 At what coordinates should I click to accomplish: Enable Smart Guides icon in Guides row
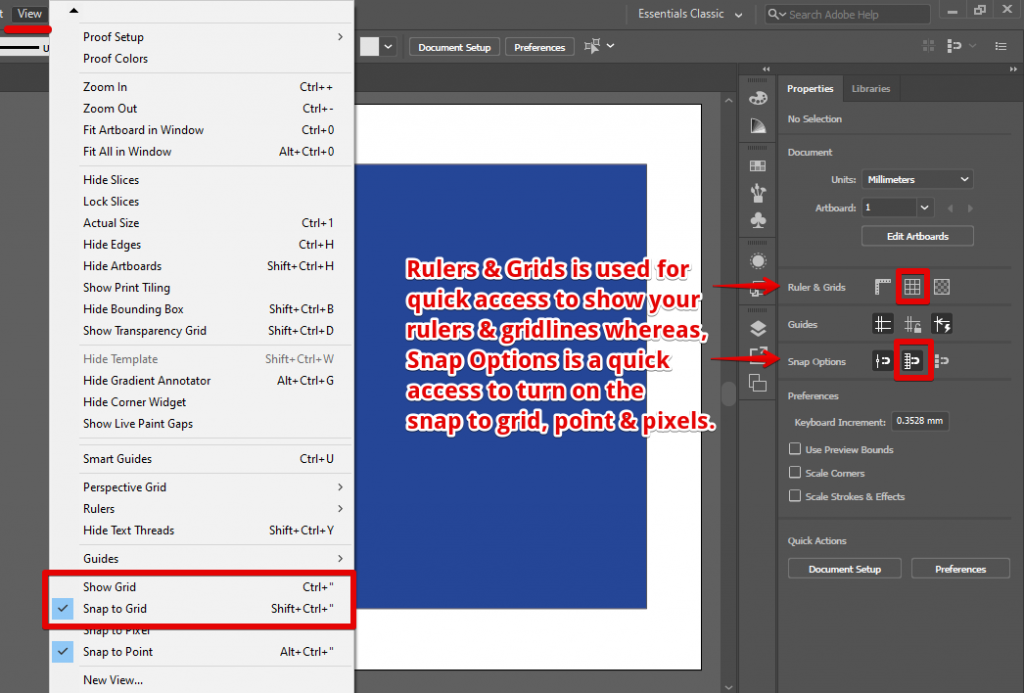pyautogui.click(x=940, y=323)
